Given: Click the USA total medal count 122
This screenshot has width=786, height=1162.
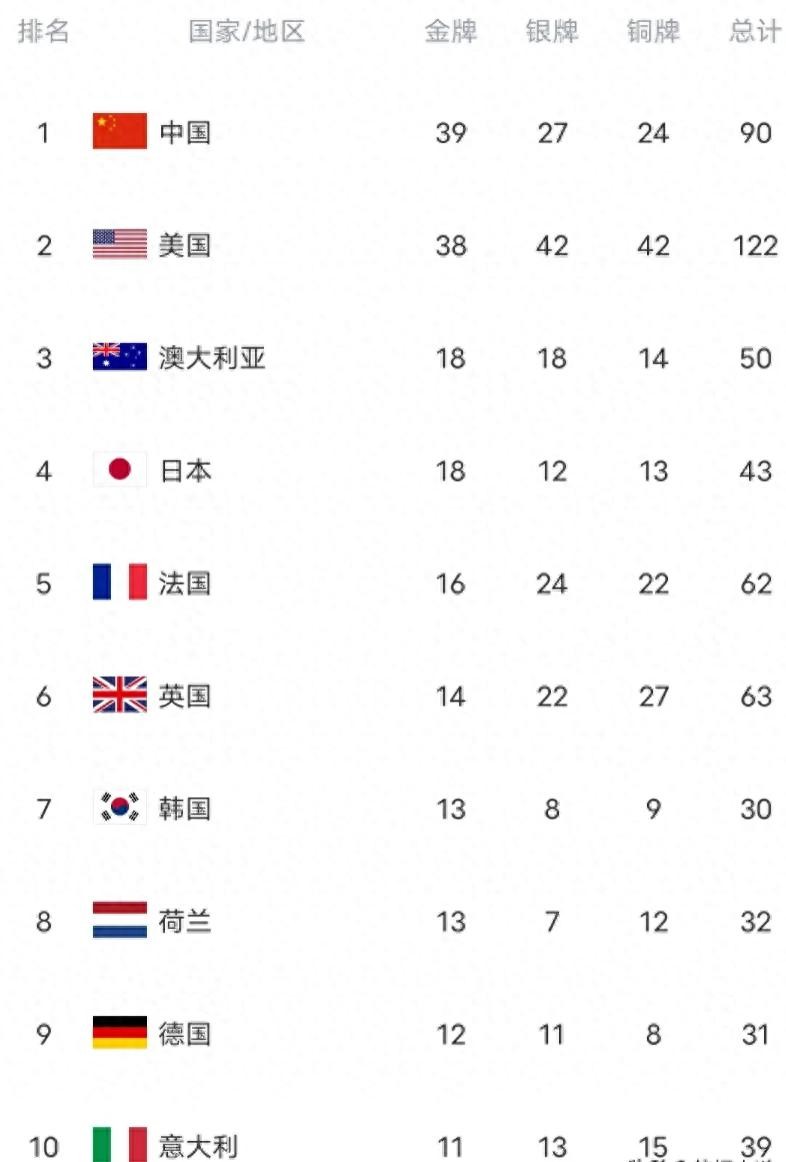Looking at the screenshot, I should tap(755, 245).
